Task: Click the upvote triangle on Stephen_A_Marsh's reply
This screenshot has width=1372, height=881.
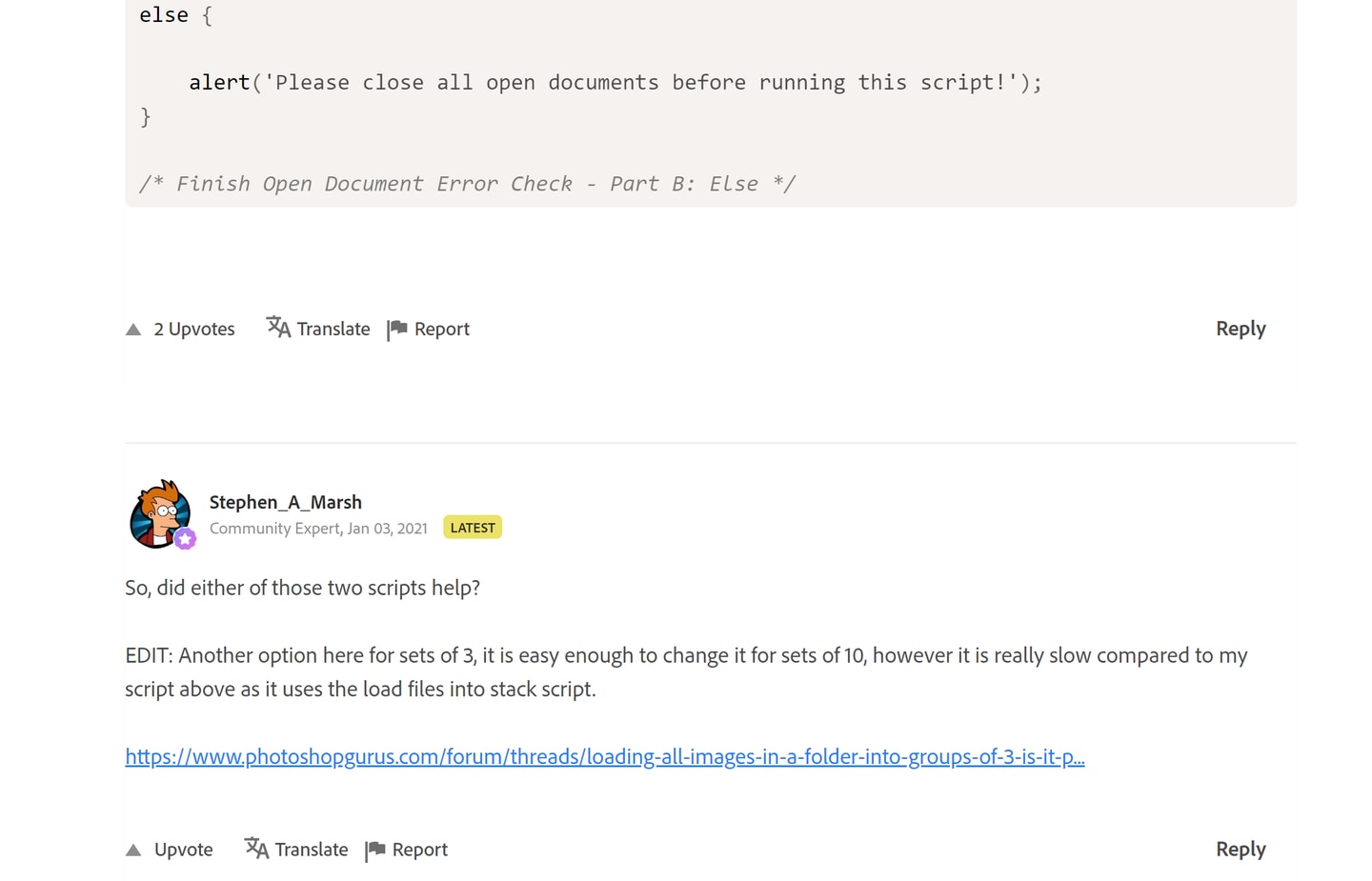Action: (133, 851)
